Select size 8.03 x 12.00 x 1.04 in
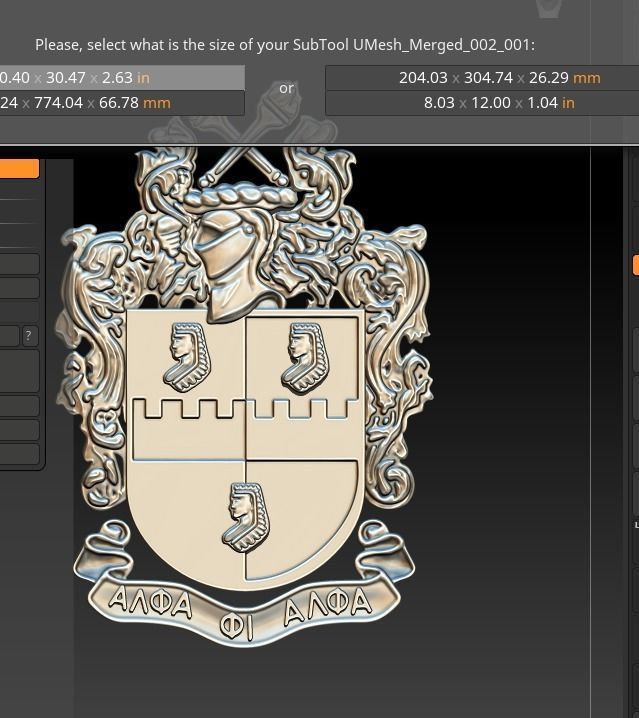This screenshot has width=639, height=718. point(482,103)
